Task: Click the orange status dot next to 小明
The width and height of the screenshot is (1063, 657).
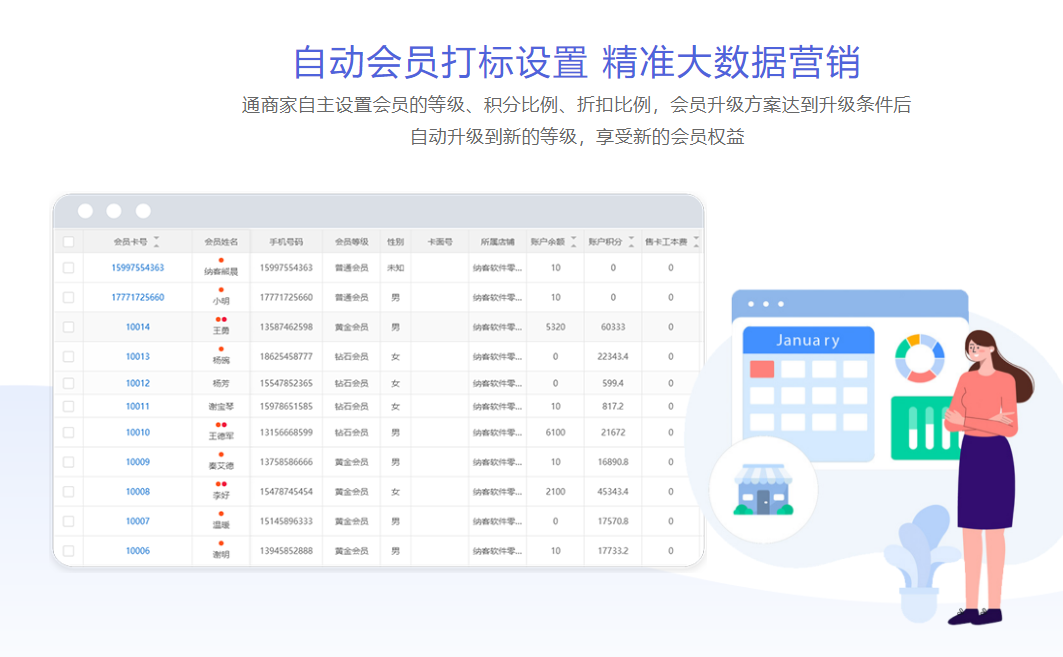Action: pos(220,292)
